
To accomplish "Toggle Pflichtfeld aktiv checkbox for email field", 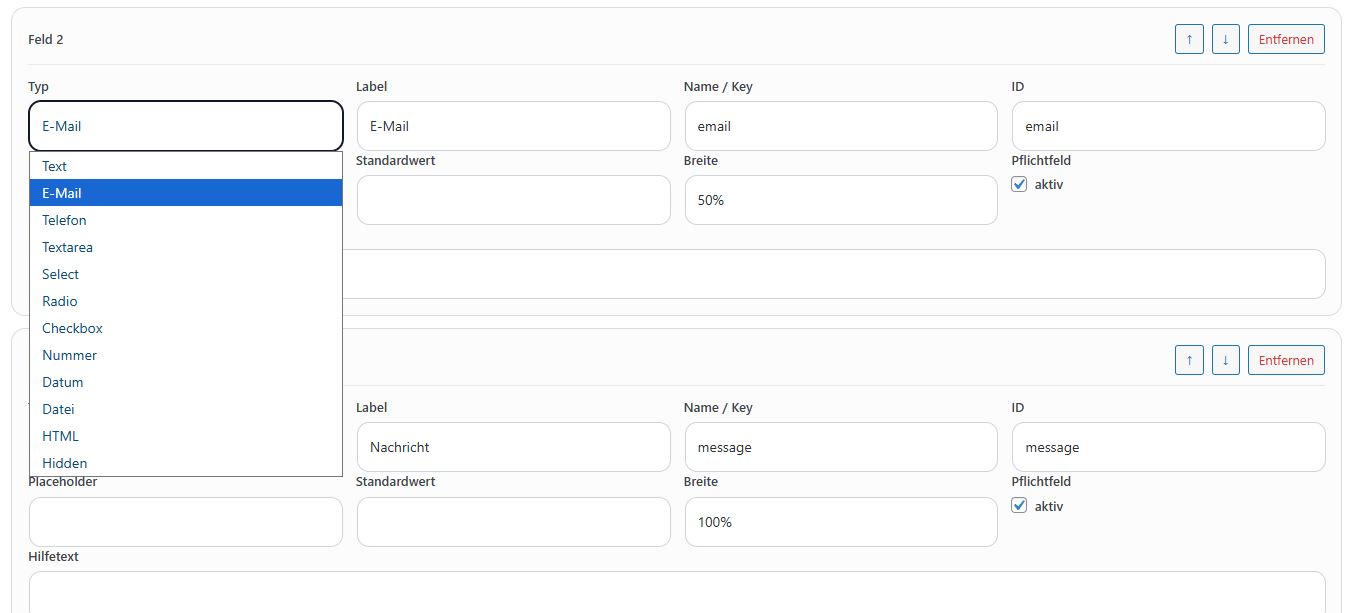I will [x=1019, y=184].
